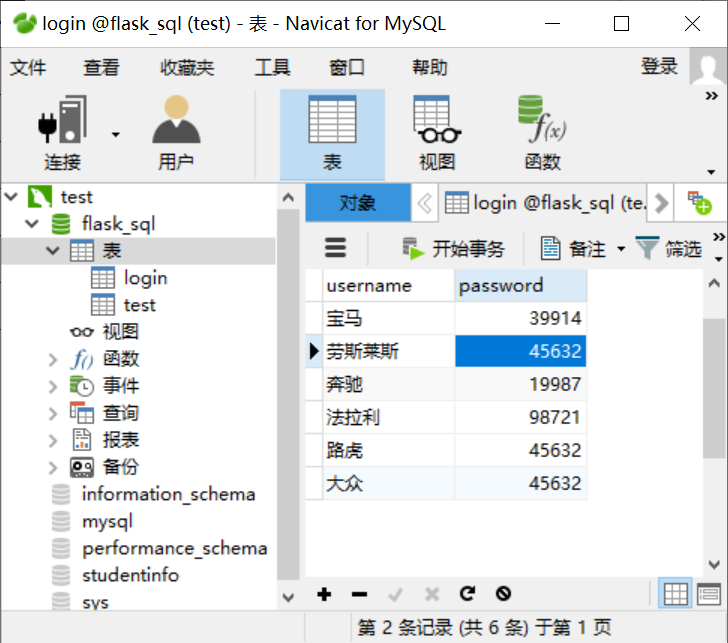Screen dimensions: 728x643
Task: Select the 查询 node in tree
Action: (x=121, y=413)
